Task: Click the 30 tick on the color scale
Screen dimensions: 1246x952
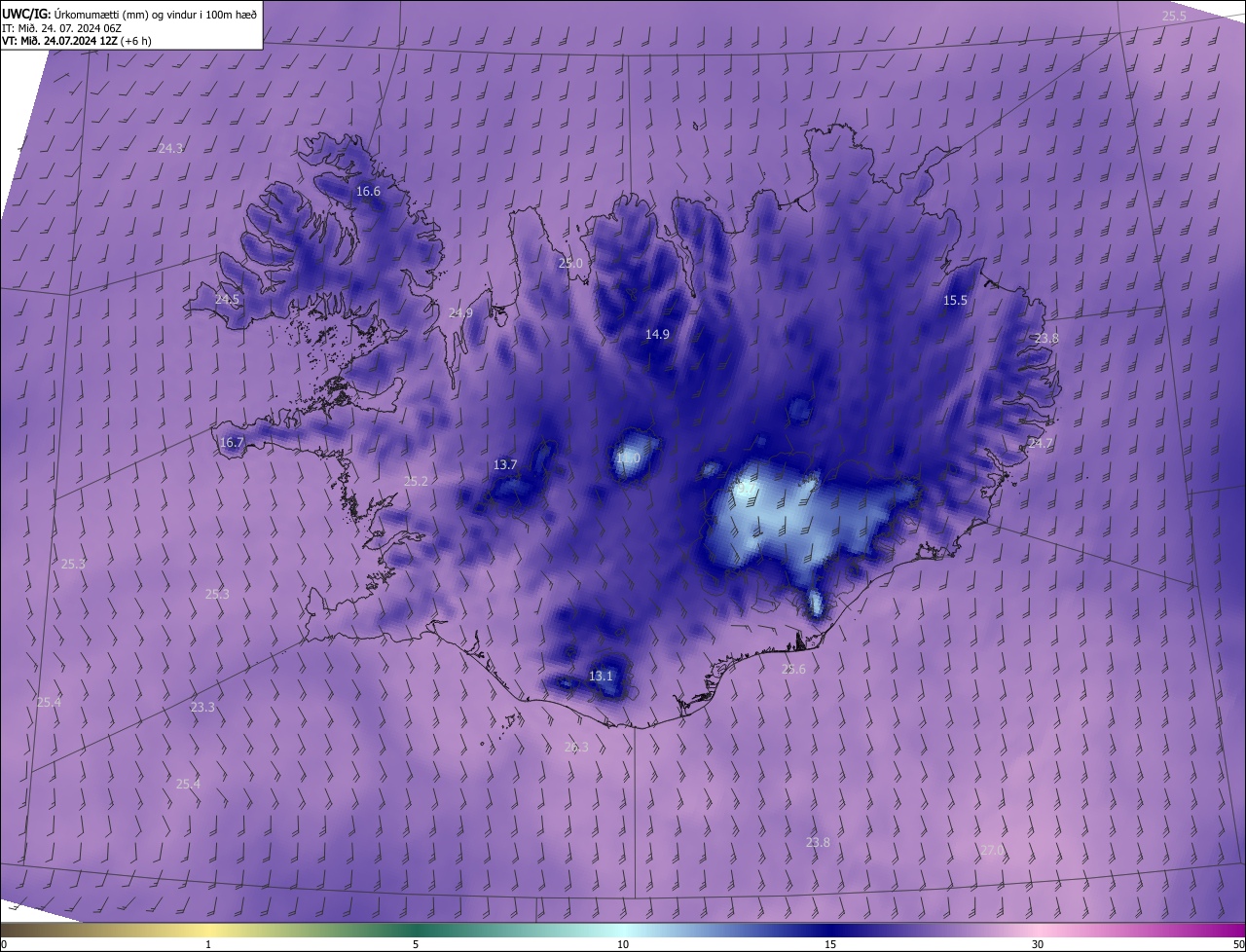Action: pyautogui.click(x=1038, y=944)
